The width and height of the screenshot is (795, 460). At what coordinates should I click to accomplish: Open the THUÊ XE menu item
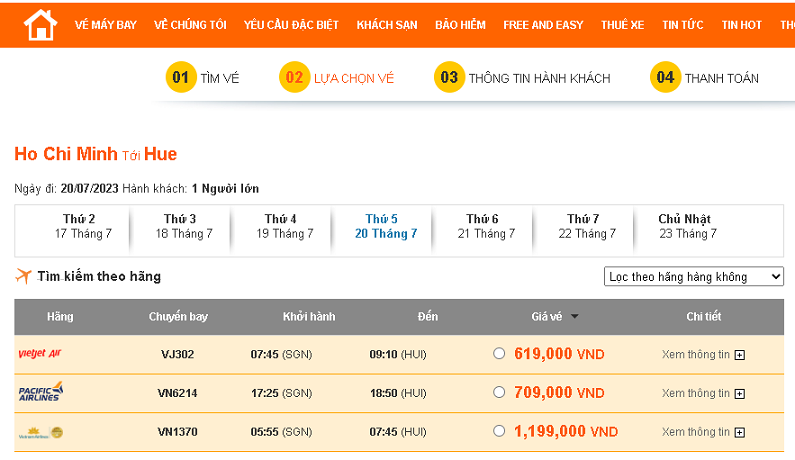tap(623, 25)
